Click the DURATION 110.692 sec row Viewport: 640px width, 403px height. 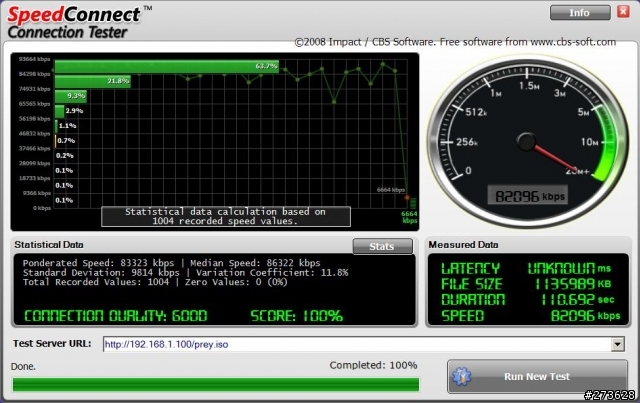528,300
